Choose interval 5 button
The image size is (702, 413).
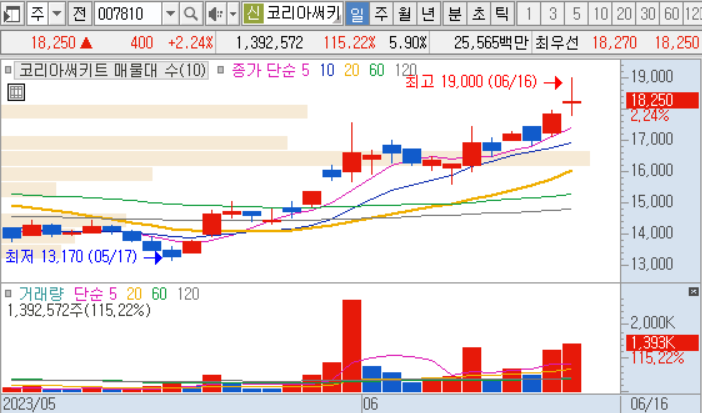pyautogui.click(x=576, y=13)
